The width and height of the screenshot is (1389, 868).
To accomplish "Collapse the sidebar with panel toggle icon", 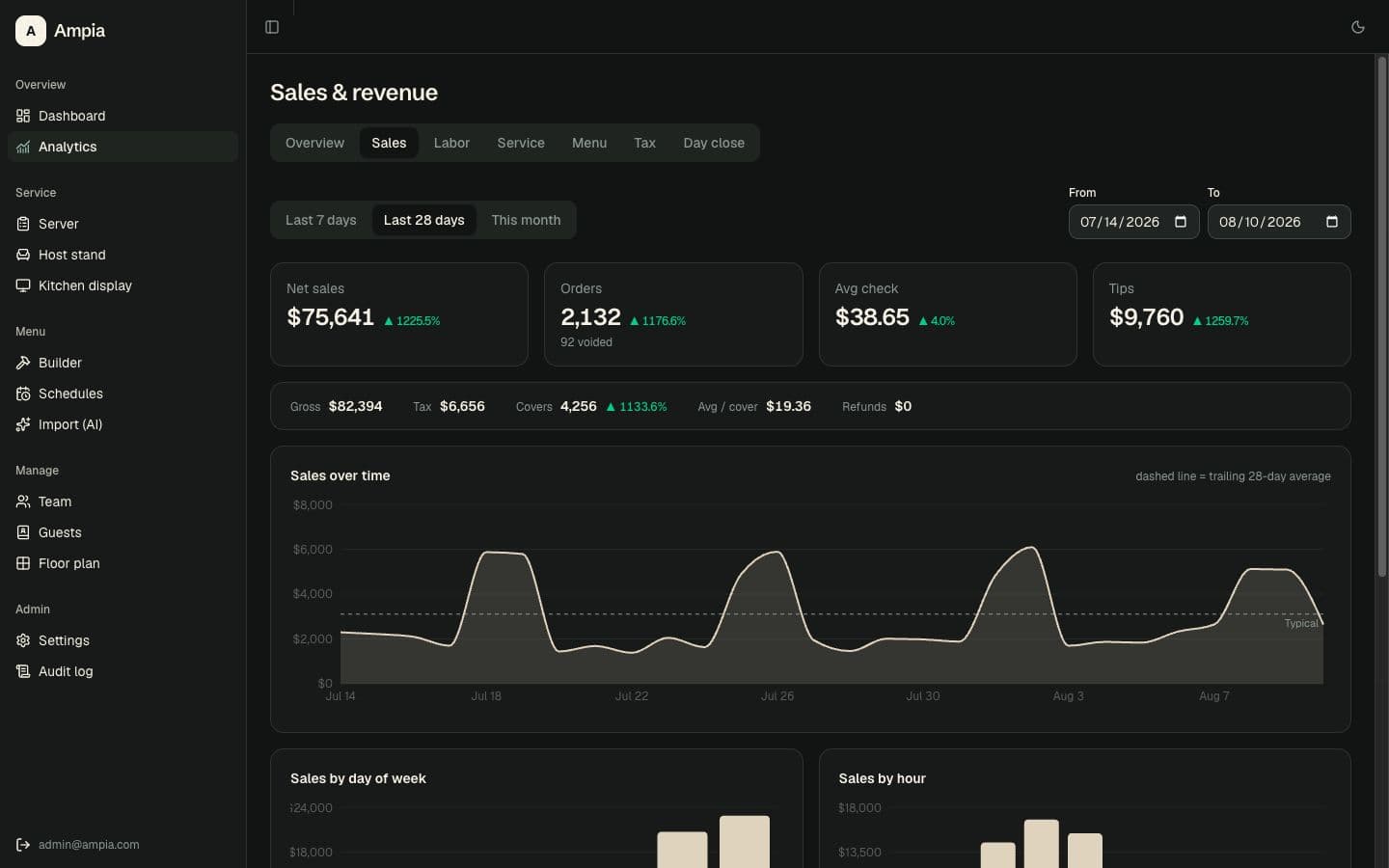I will point(272,27).
